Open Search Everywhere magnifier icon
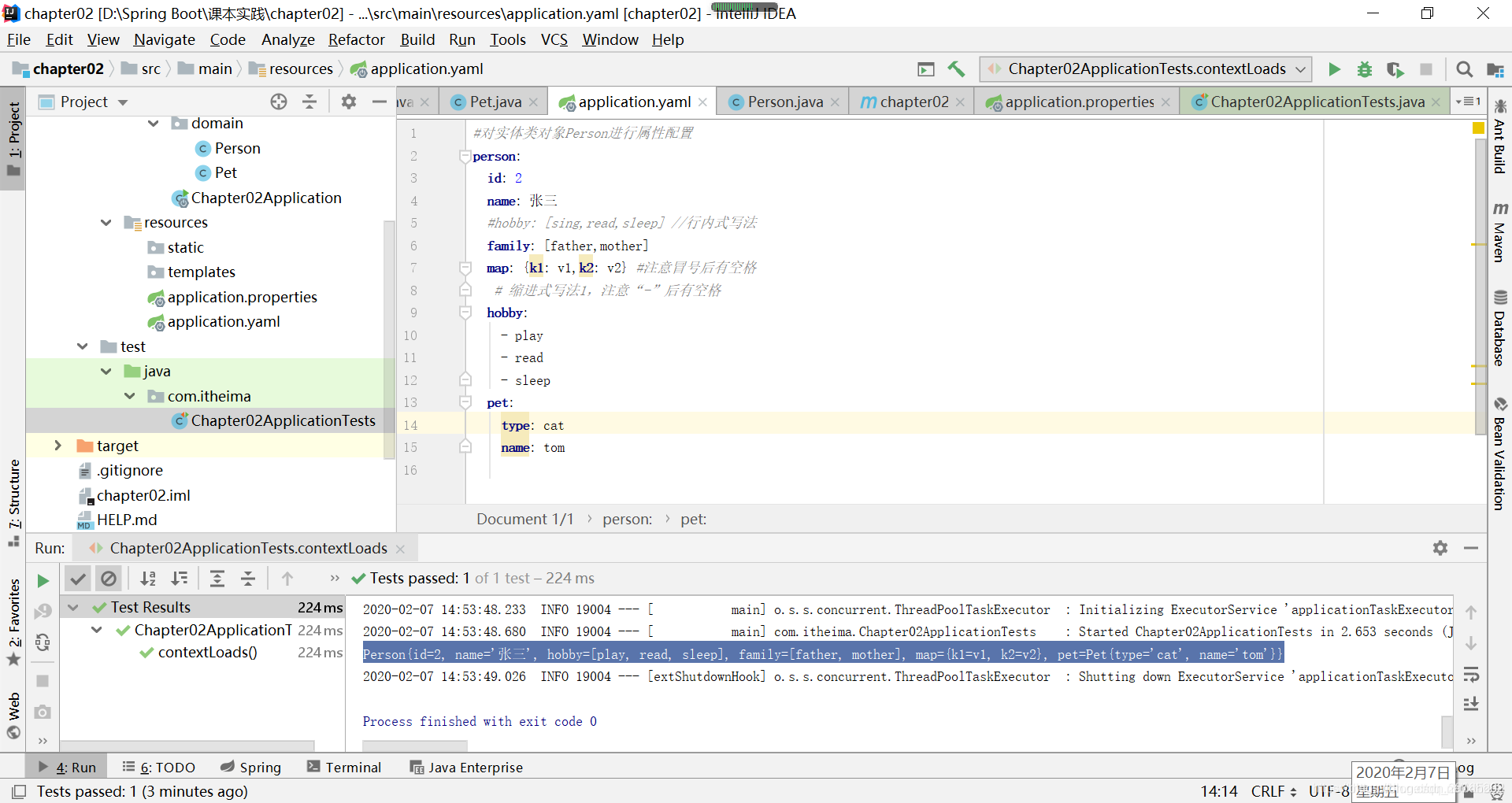The width and height of the screenshot is (1512, 803). [x=1464, y=69]
